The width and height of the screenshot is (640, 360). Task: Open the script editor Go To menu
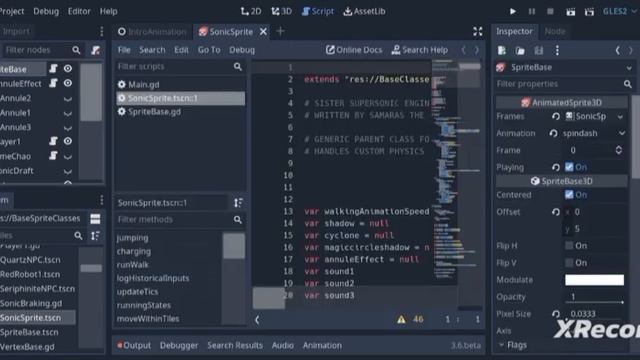(x=209, y=50)
